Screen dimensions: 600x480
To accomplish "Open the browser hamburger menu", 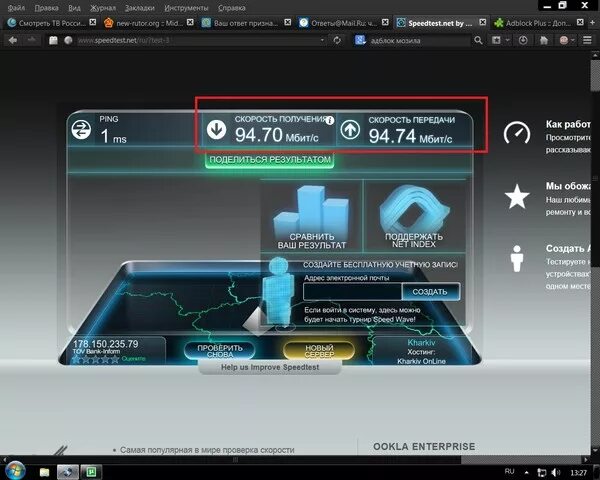I will tap(587, 40).
